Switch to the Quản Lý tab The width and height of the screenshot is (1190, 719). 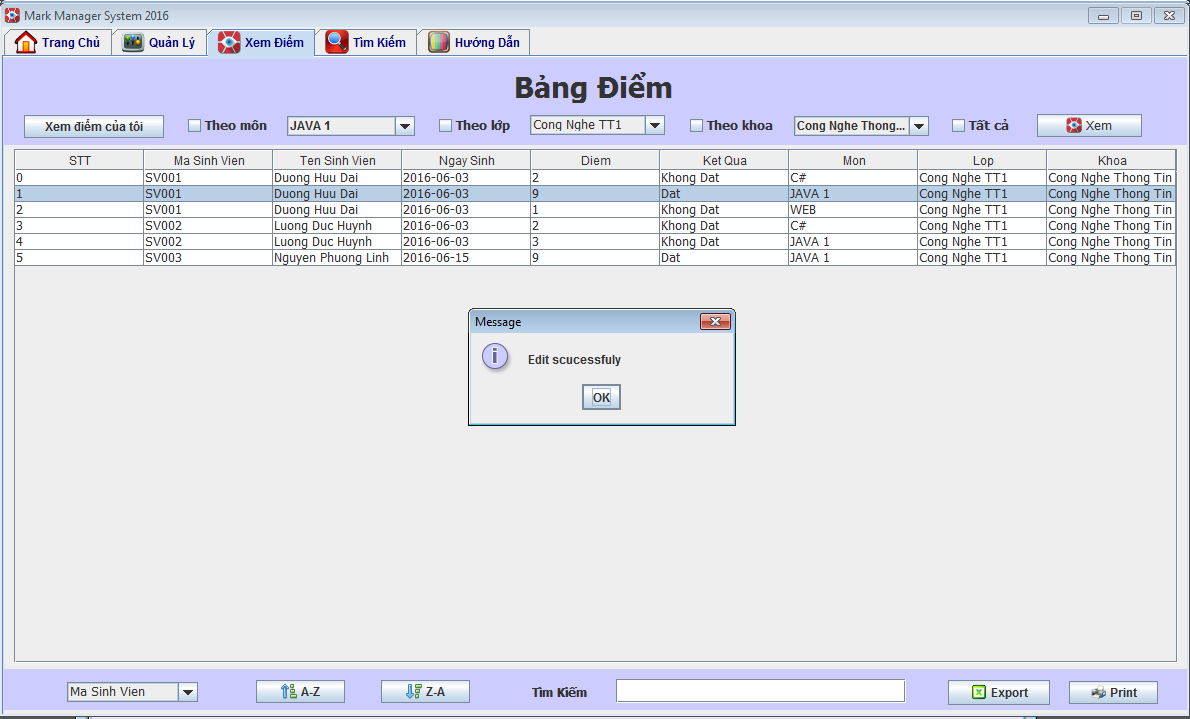coord(159,42)
